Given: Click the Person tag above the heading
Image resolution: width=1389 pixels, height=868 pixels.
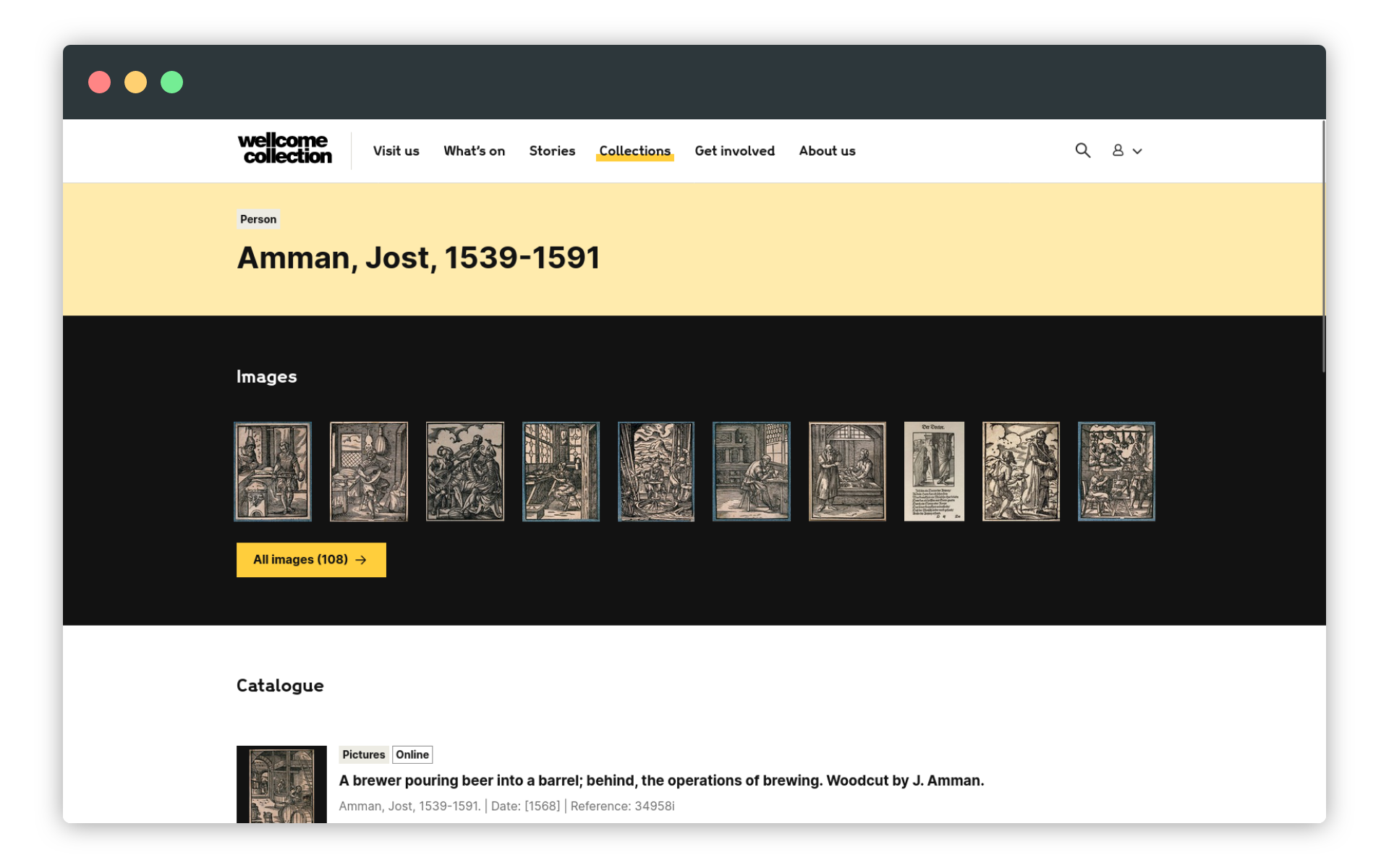Looking at the screenshot, I should [x=258, y=219].
